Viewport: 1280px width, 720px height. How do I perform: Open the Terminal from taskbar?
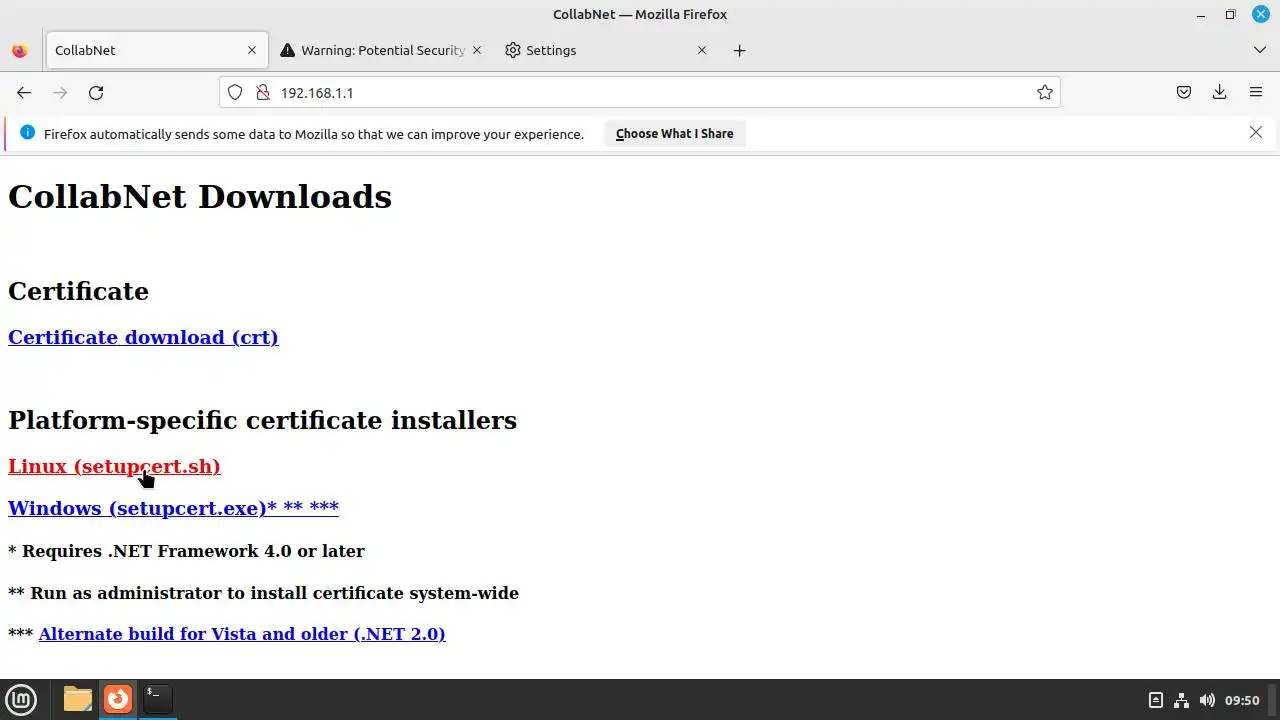[158, 699]
